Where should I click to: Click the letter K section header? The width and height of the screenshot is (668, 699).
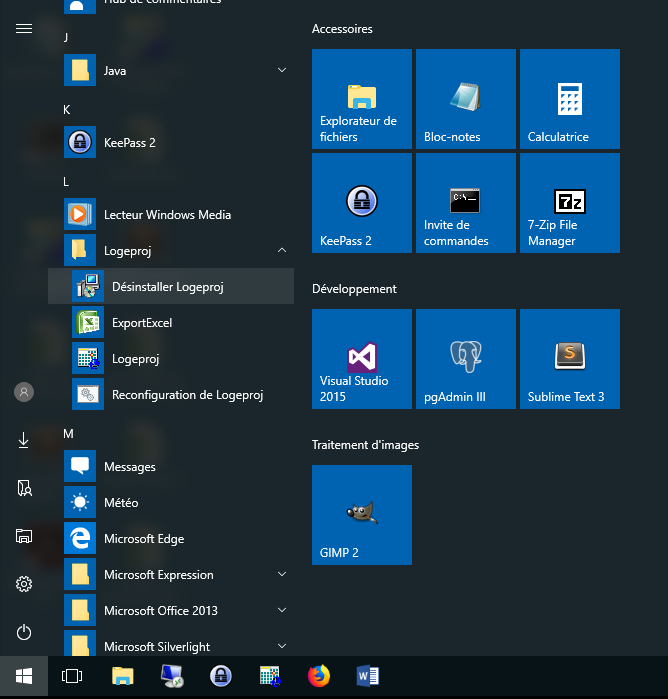[66, 110]
